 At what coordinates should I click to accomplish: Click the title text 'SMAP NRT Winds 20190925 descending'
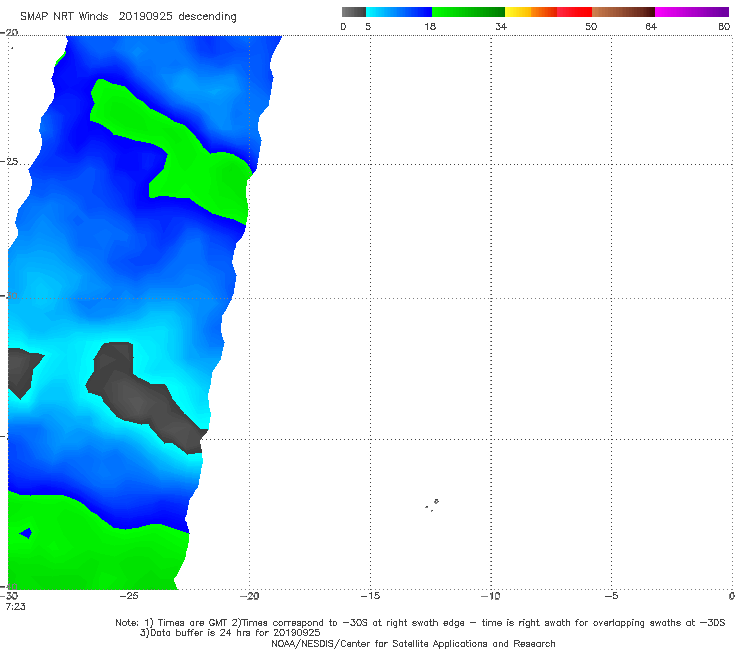coord(128,17)
